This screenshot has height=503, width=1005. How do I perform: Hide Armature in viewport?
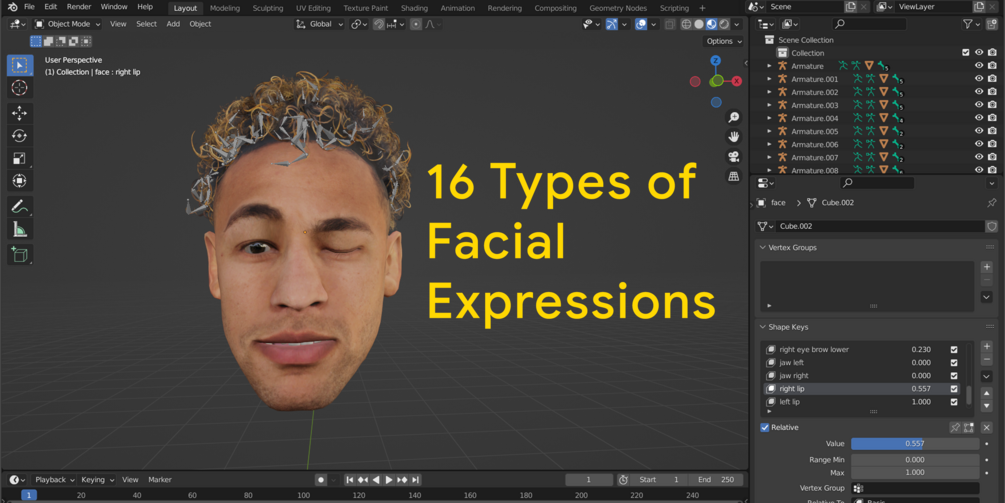click(x=979, y=66)
